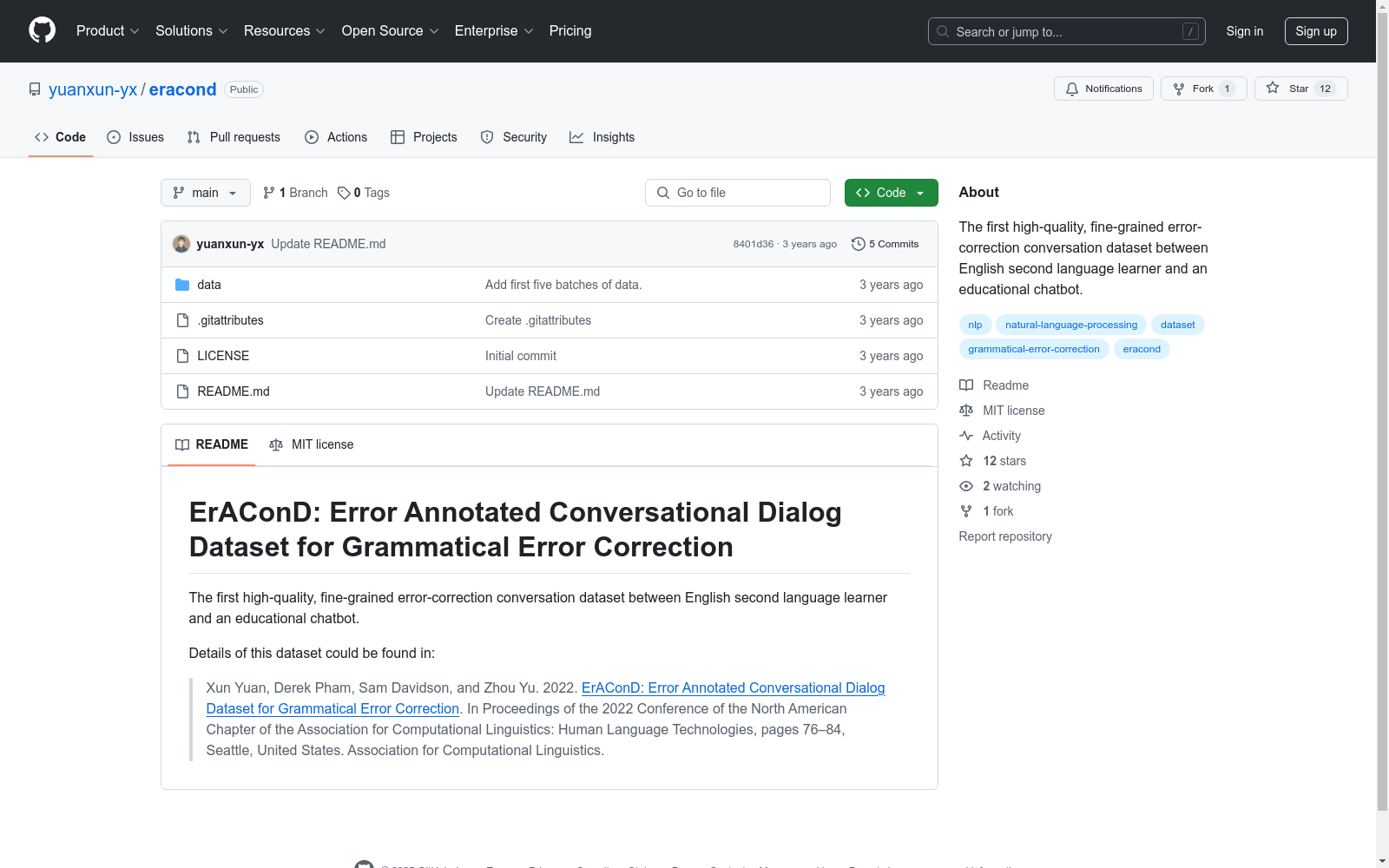View the 1 Branch link

[x=295, y=193]
